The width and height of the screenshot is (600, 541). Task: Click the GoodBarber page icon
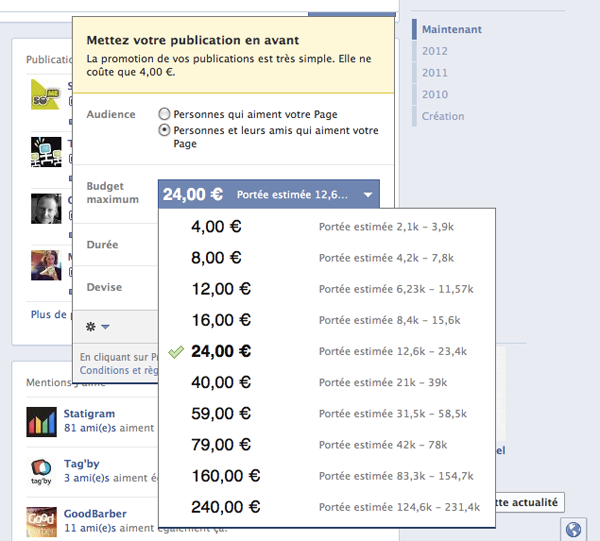point(41,523)
